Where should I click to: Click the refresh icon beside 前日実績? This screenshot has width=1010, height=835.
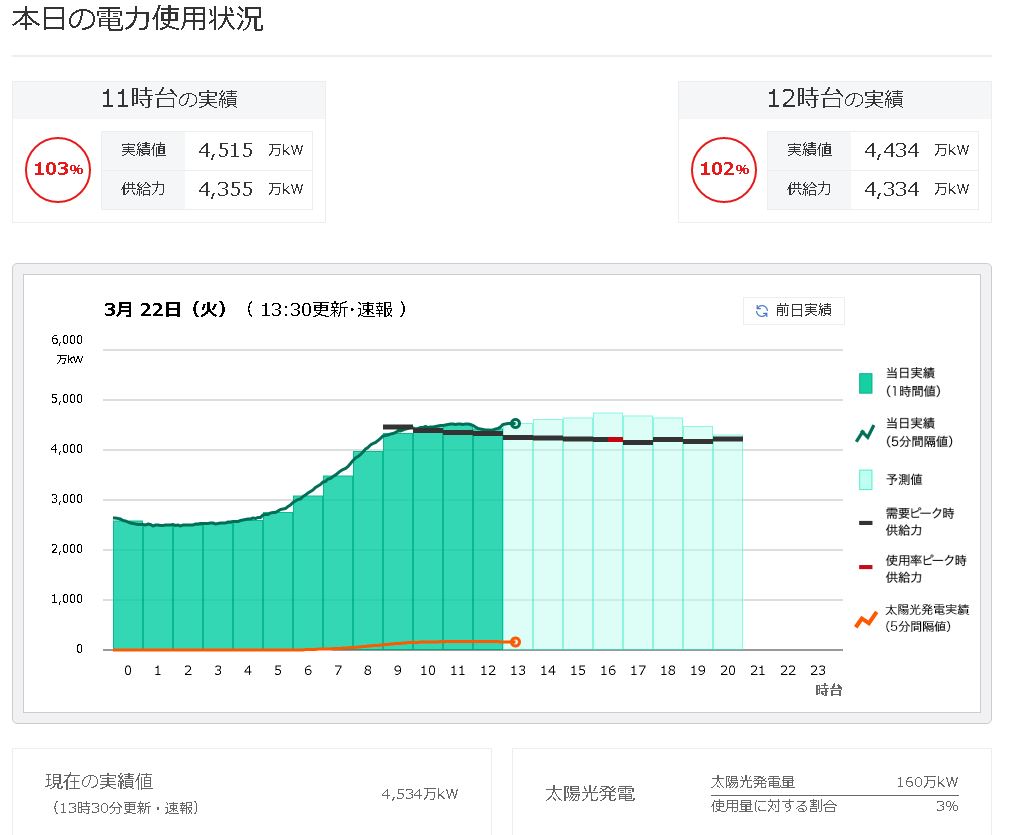tap(761, 311)
